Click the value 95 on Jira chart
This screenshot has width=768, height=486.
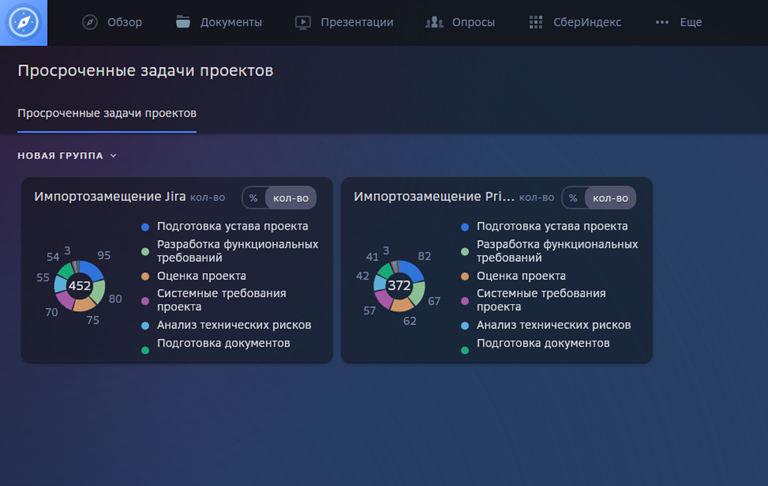click(104, 255)
